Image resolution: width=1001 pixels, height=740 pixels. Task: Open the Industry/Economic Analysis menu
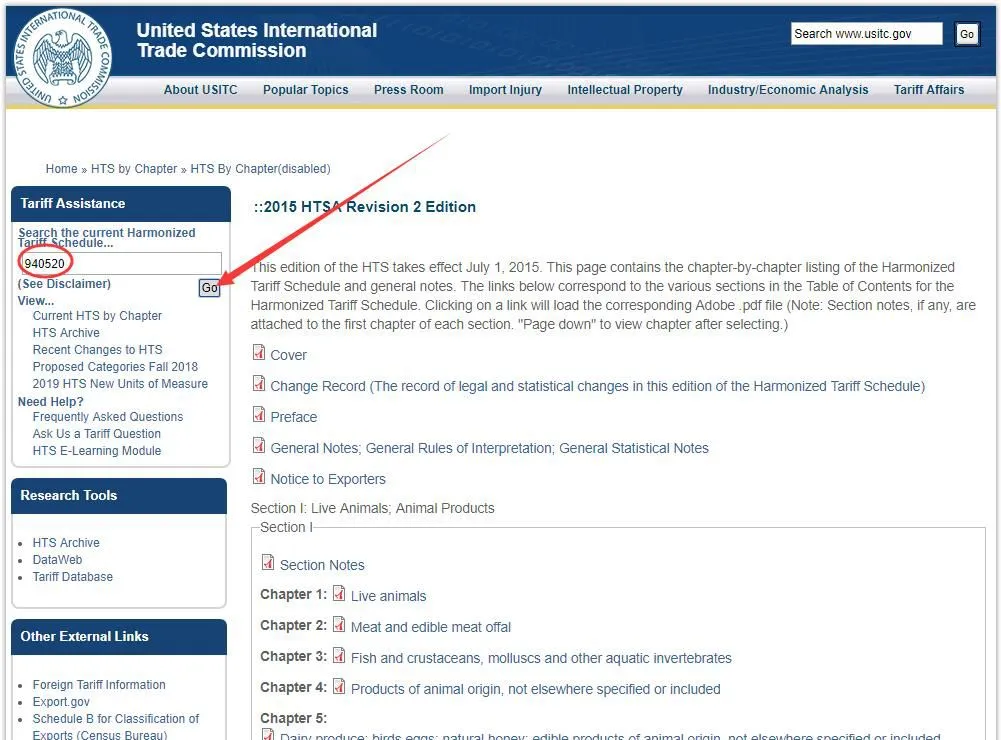(788, 90)
